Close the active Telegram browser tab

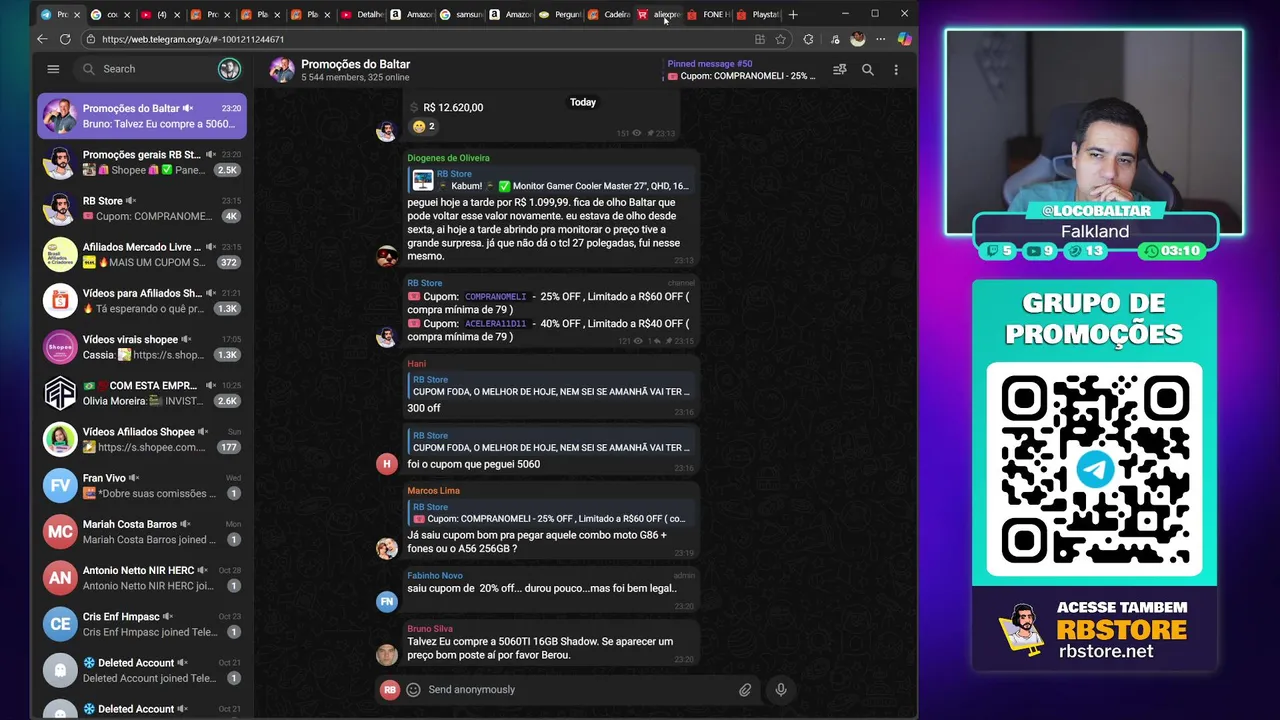click(76, 15)
